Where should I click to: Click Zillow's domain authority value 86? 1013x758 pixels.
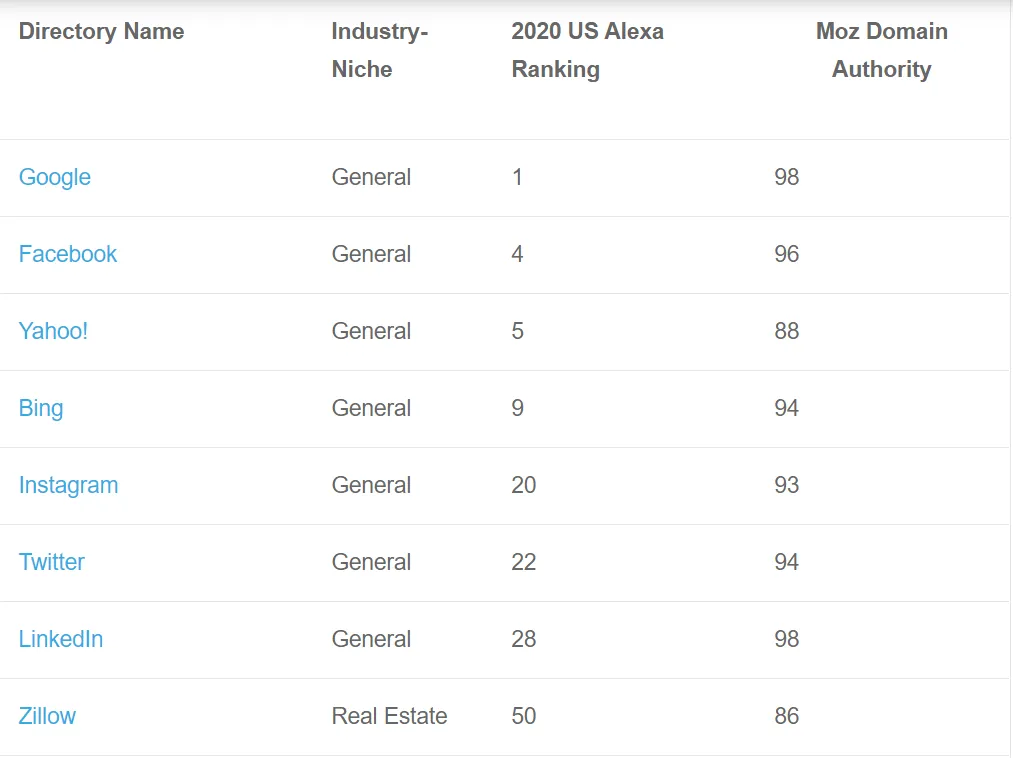[787, 716]
